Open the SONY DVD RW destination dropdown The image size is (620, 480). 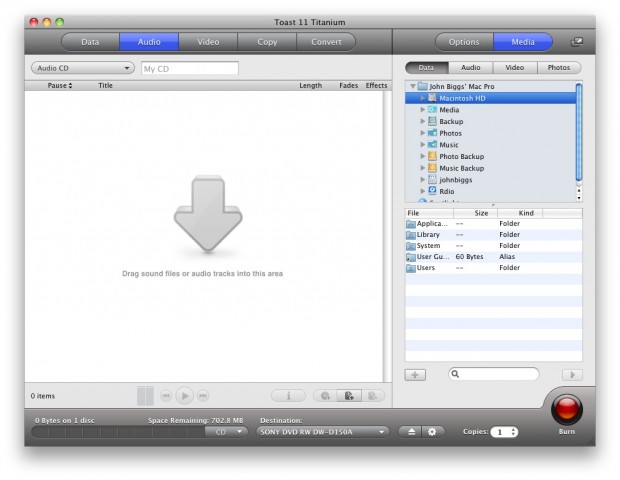tap(322, 431)
